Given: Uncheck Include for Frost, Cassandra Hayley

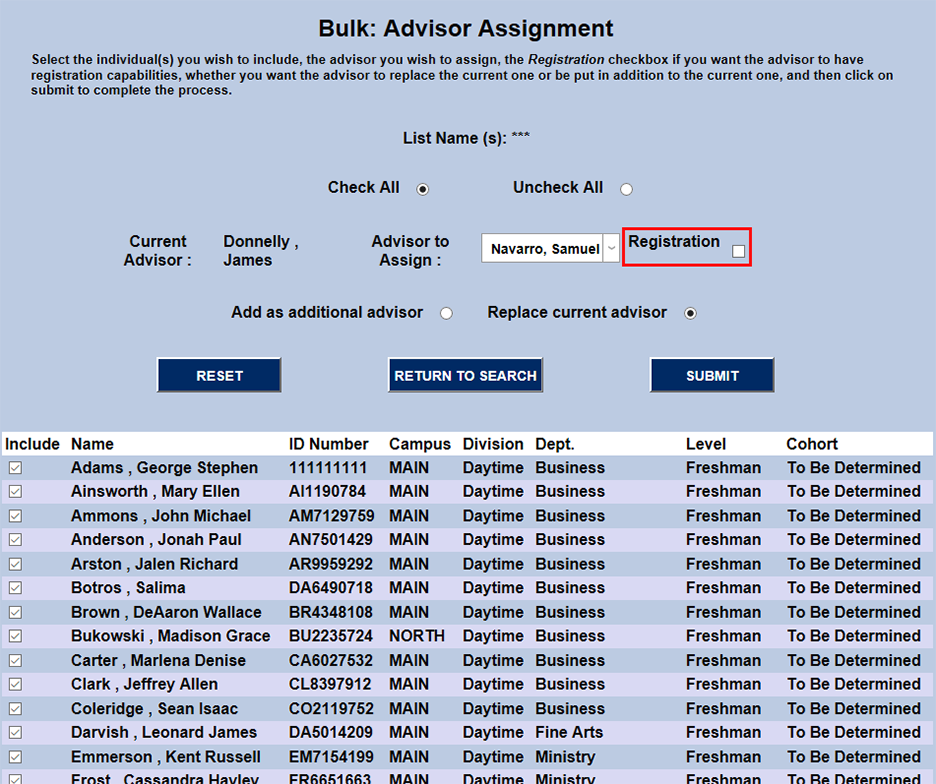Looking at the screenshot, I should (14, 779).
